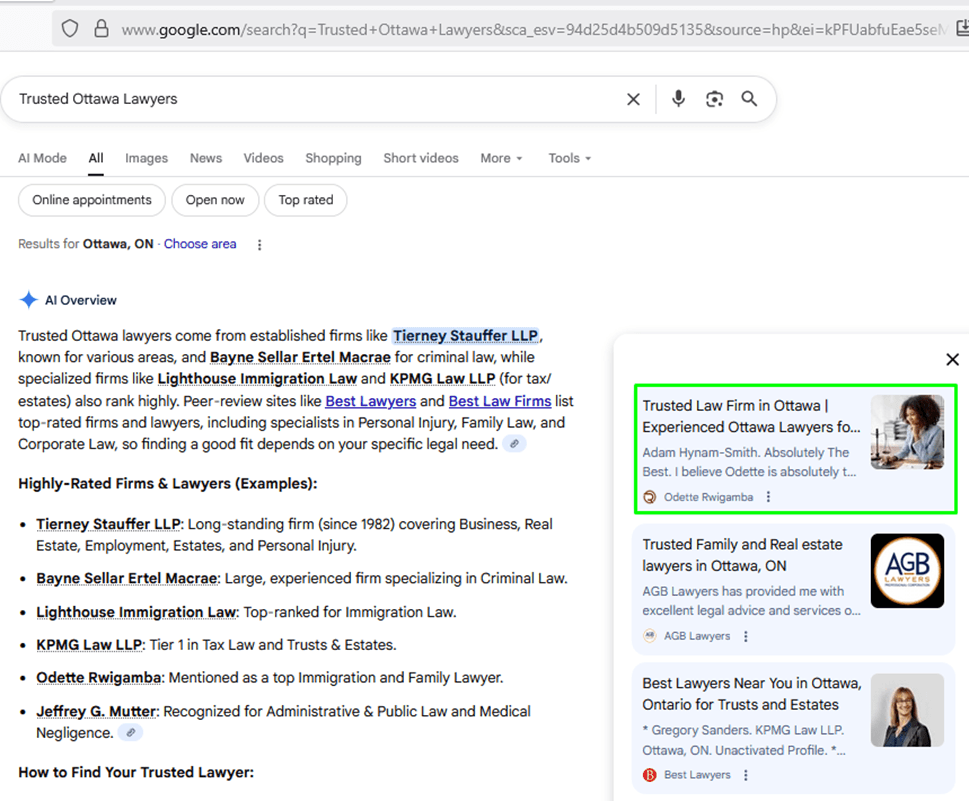This screenshot has height=801, width=969.
Task: Expand the Tools dropdown
Action: click(569, 158)
